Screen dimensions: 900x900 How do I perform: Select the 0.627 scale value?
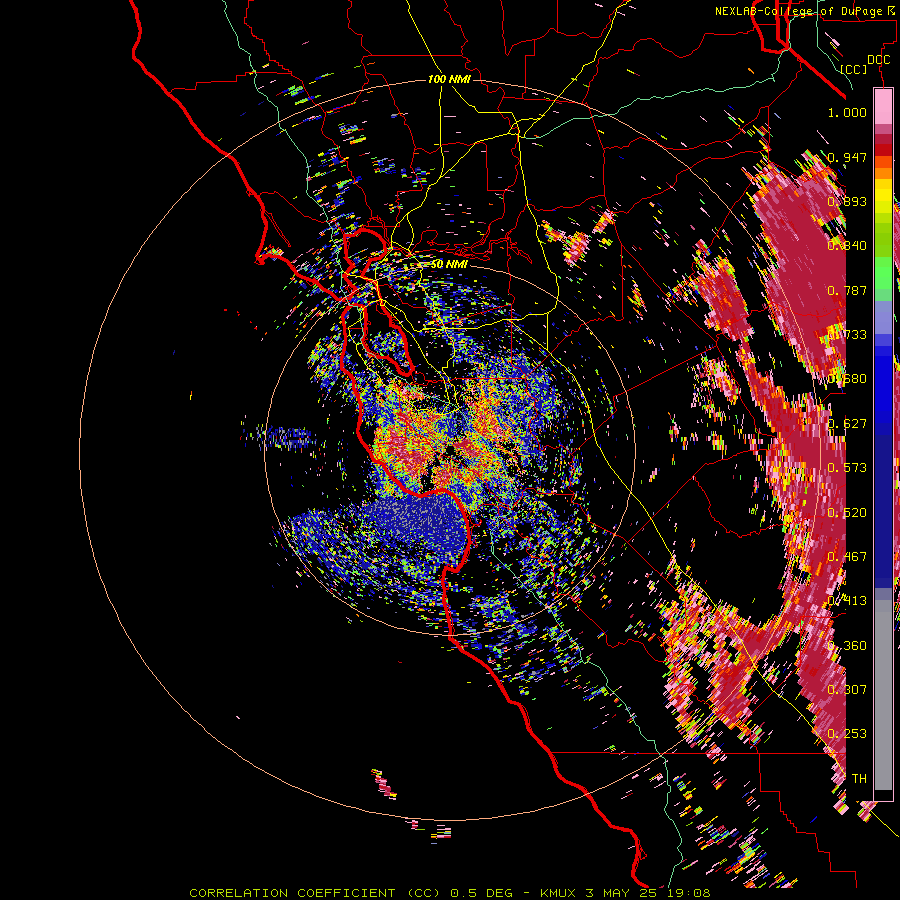[x=847, y=423]
